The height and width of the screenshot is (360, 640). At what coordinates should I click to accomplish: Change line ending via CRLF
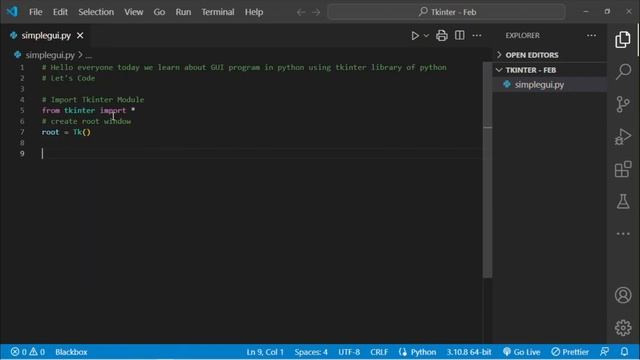[x=379, y=352]
